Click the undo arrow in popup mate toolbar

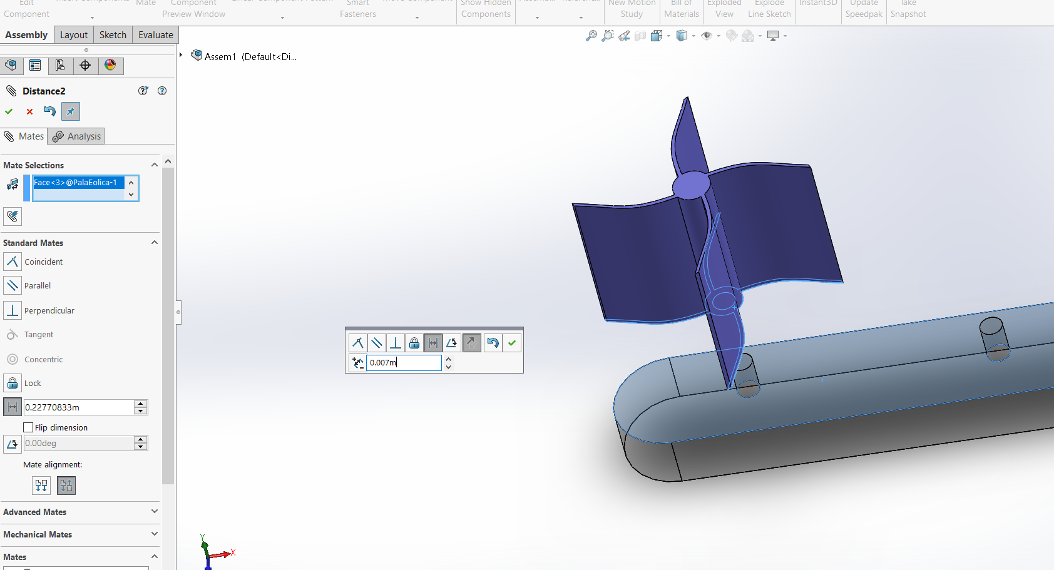pyautogui.click(x=492, y=343)
